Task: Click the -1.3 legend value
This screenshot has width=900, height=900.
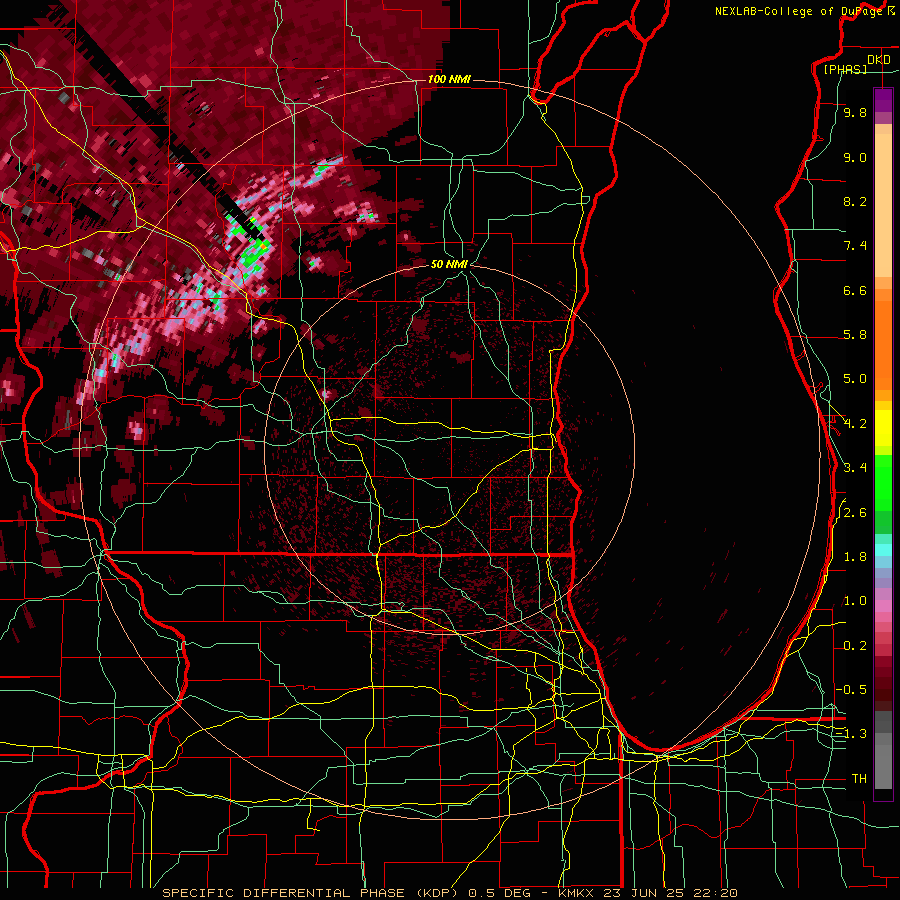Action: tap(852, 734)
